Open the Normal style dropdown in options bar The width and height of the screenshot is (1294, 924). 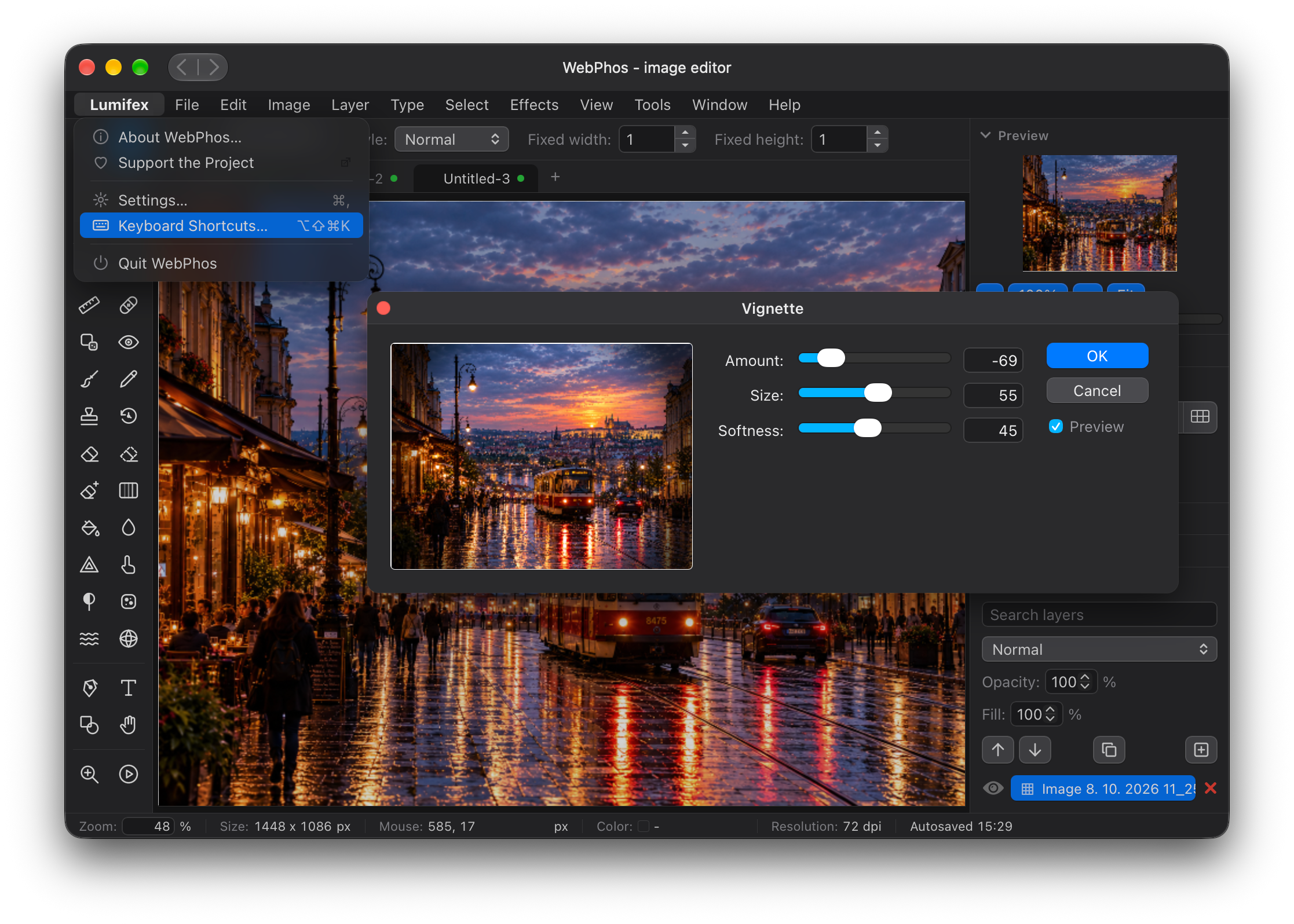pyautogui.click(x=451, y=140)
